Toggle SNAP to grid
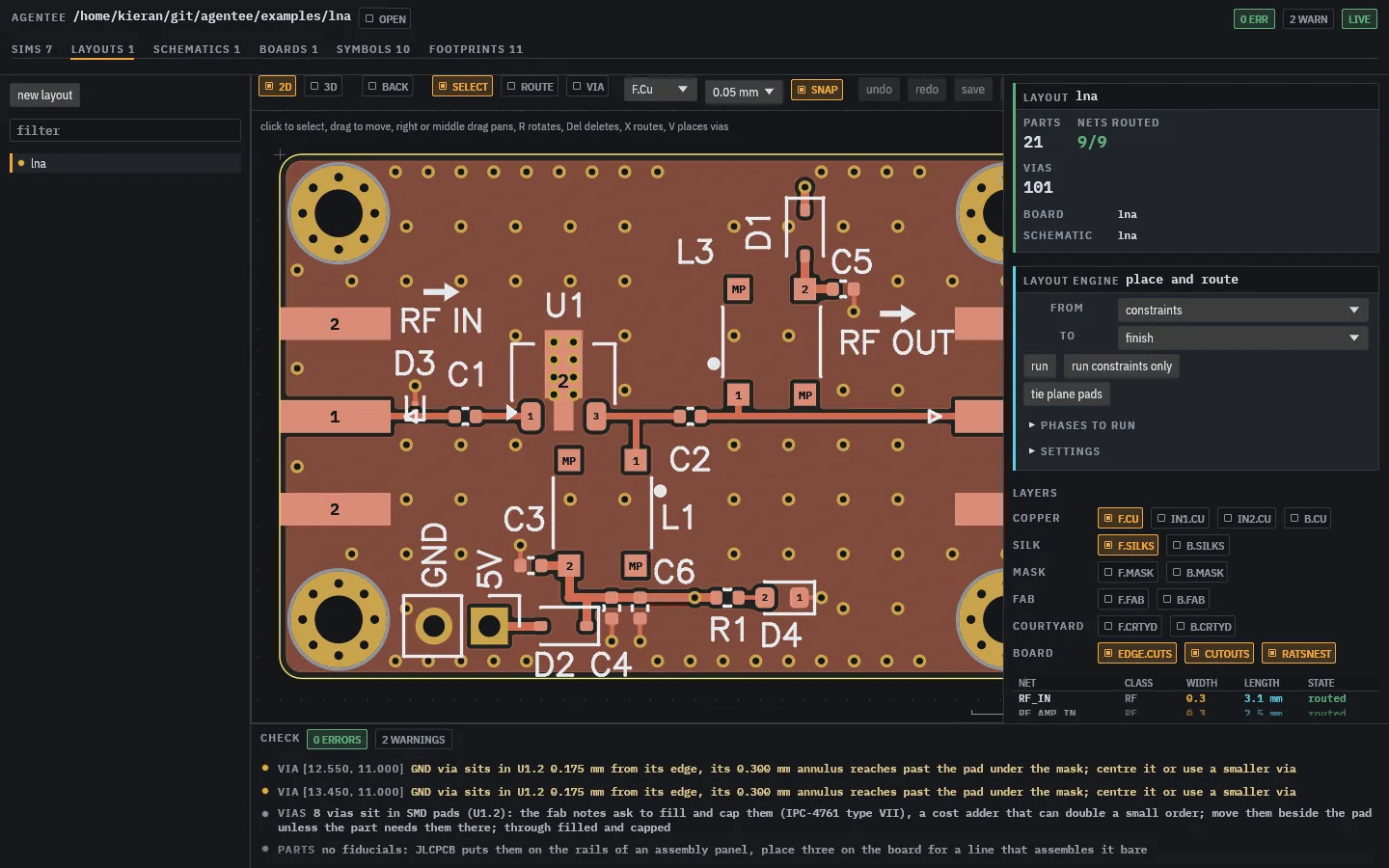The height and width of the screenshot is (868, 1389). click(x=817, y=90)
